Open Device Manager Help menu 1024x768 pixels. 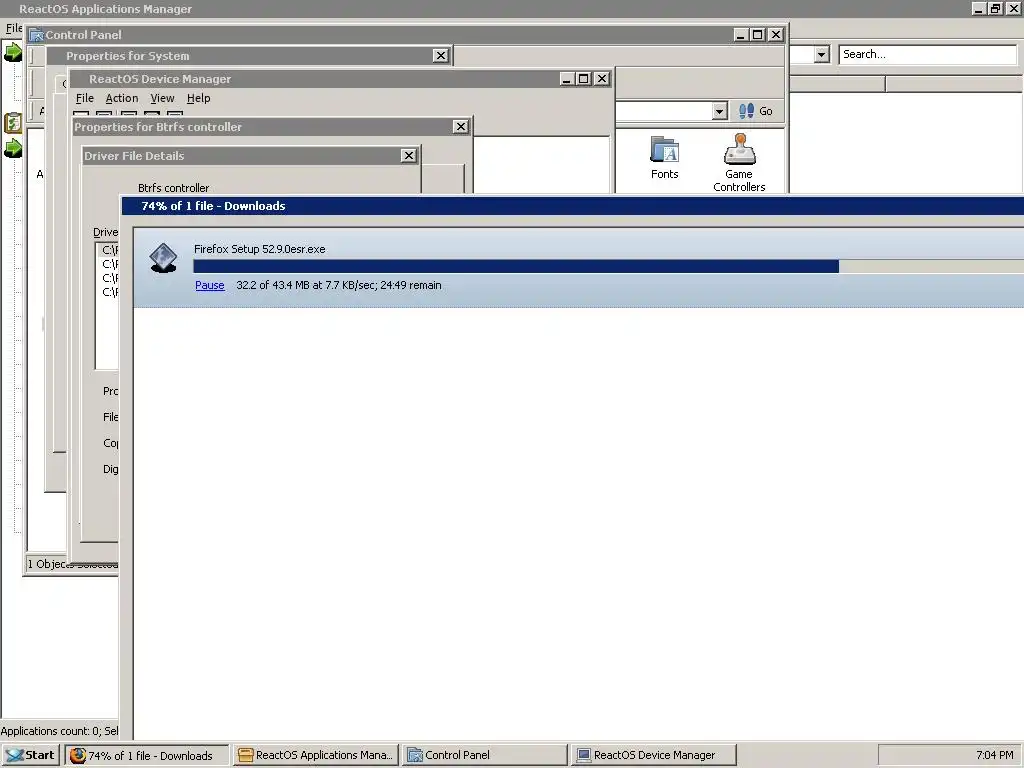click(199, 98)
